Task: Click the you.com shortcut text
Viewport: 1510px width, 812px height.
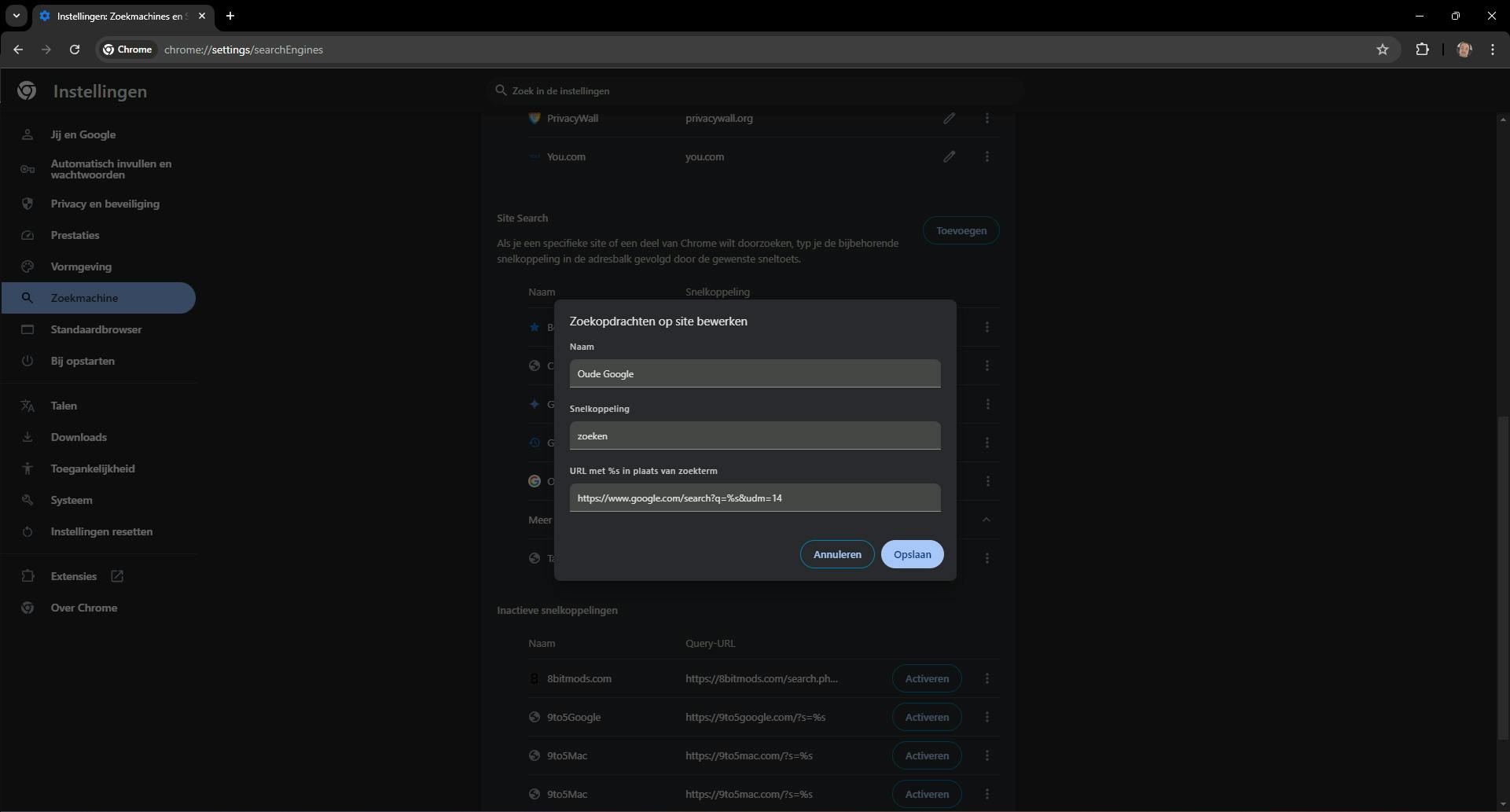Action: point(704,156)
